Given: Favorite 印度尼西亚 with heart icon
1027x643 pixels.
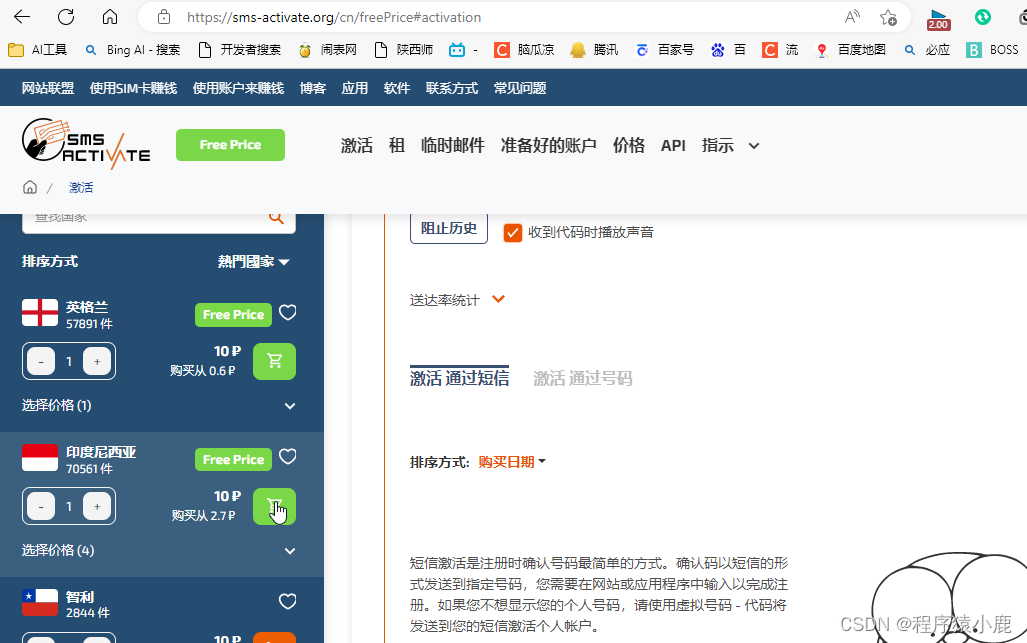Looking at the screenshot, I should [x=288, y=456].
